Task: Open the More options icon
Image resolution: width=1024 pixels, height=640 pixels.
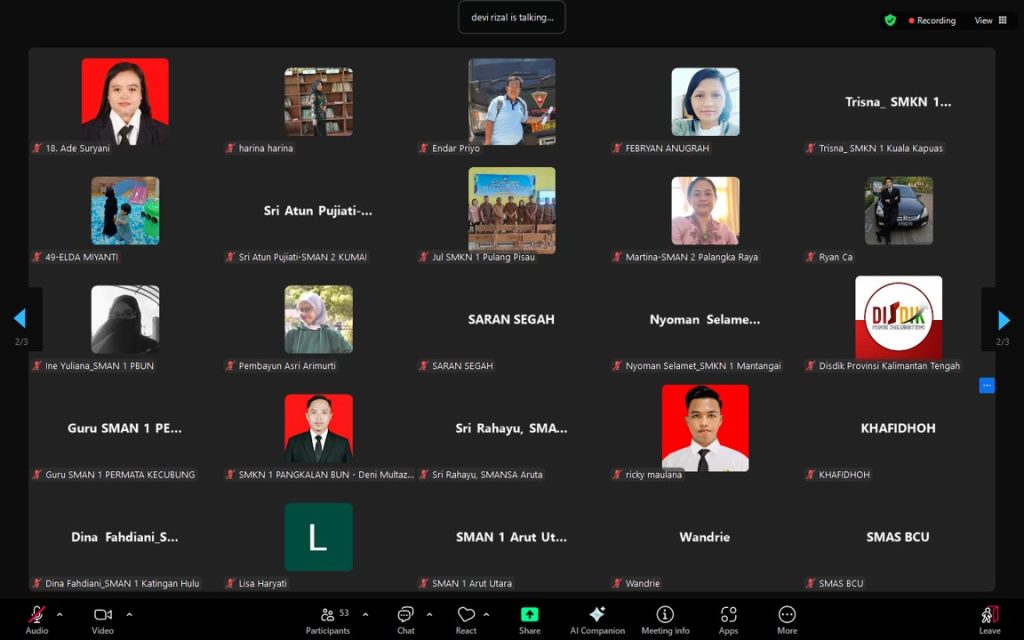Action: point(787,615)
